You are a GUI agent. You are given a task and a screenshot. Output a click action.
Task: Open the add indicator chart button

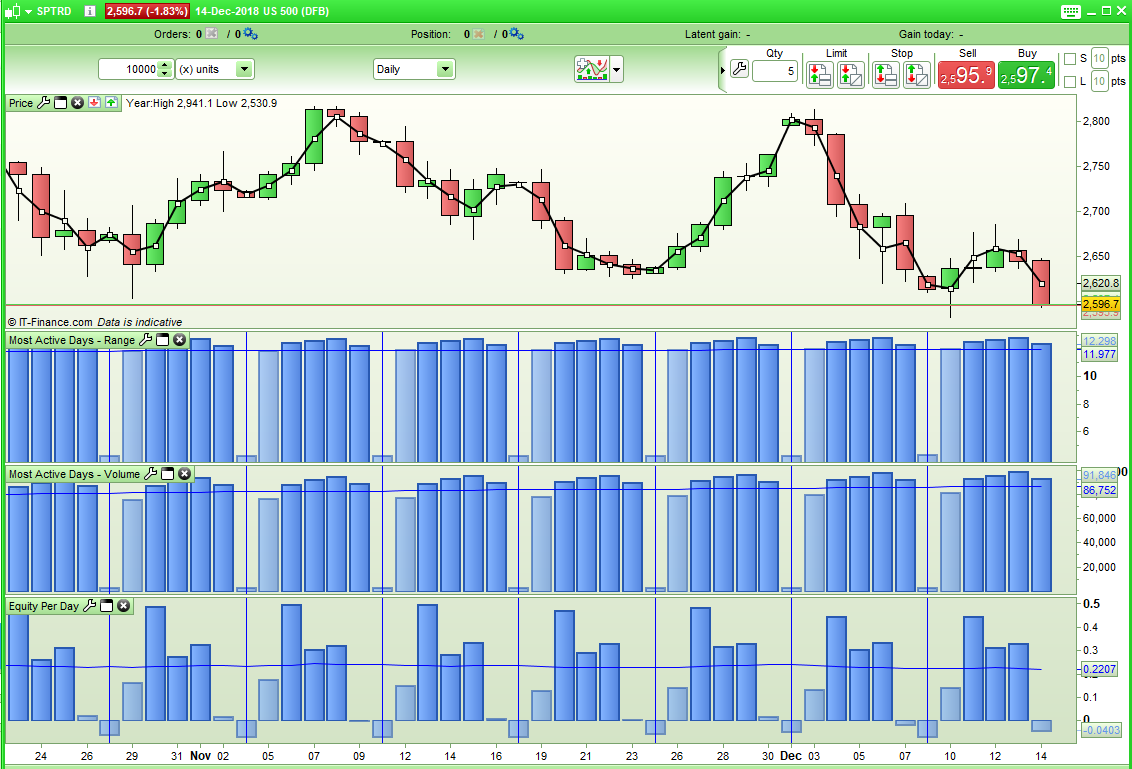point(592,69)
